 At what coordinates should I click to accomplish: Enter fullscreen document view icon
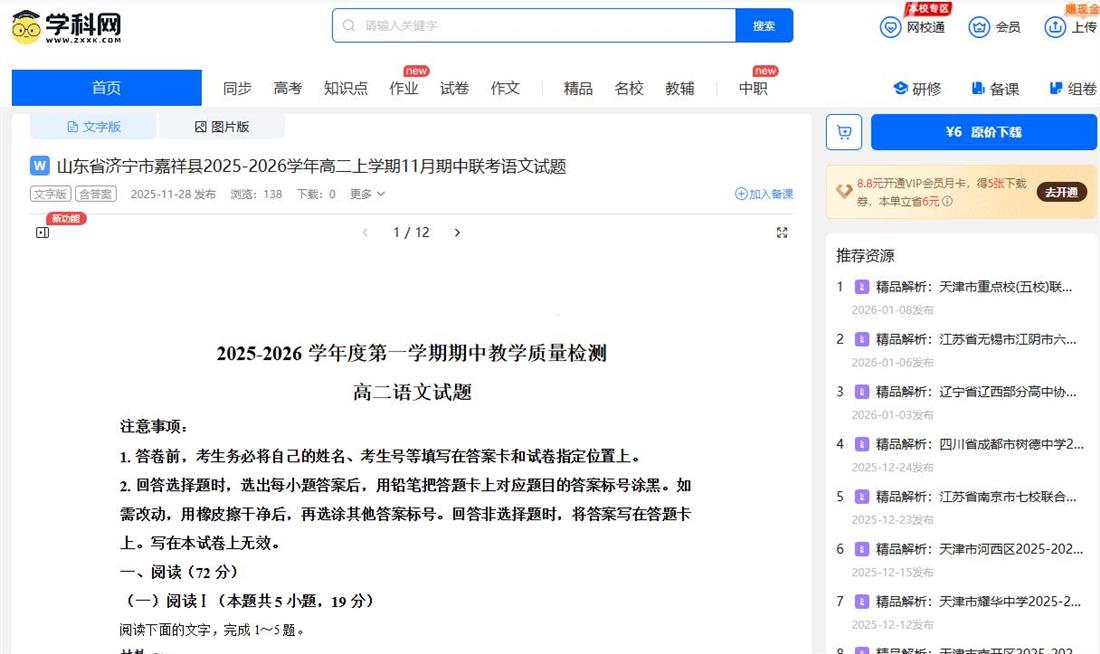point(782,233)
